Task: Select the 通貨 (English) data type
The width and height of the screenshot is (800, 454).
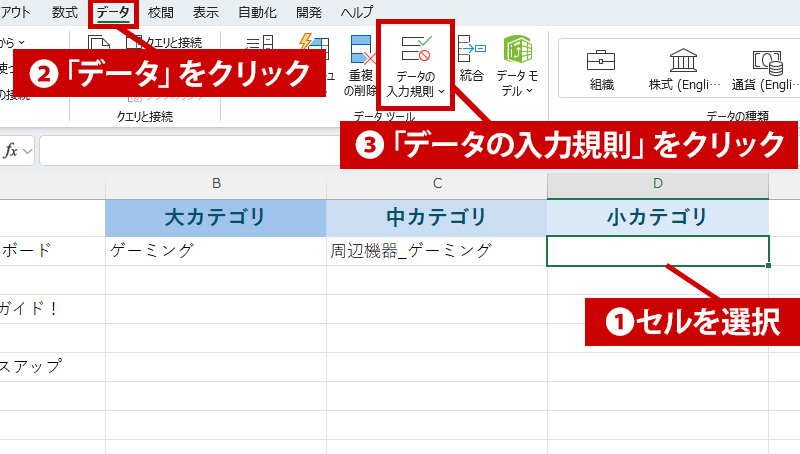Action: coord(765,70)
